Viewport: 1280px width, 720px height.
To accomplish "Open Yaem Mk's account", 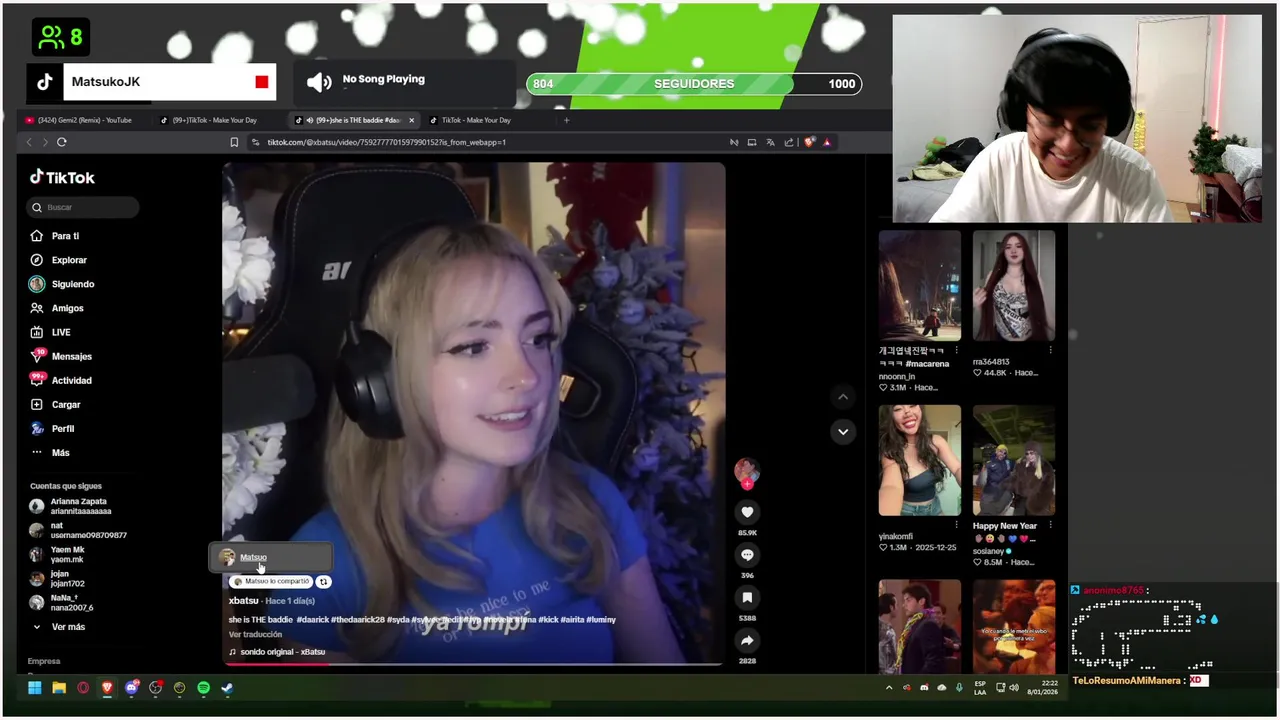I will tap(57, 554).
